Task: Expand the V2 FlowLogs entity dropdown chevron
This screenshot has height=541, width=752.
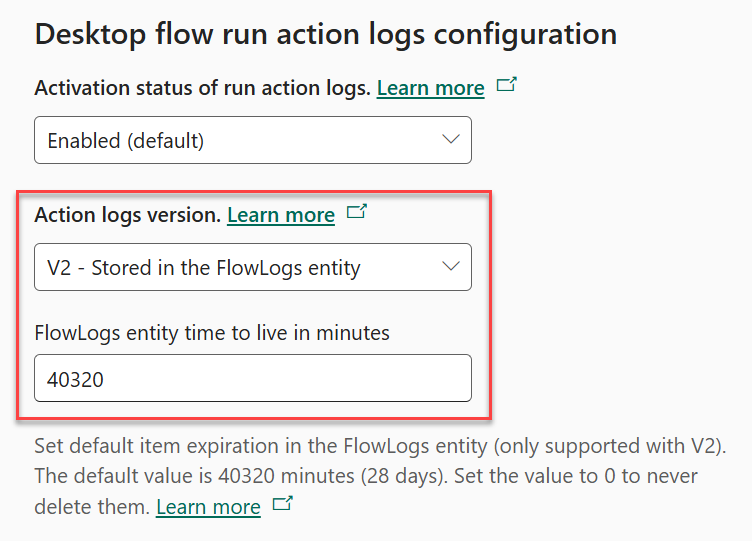Action: 451,266
